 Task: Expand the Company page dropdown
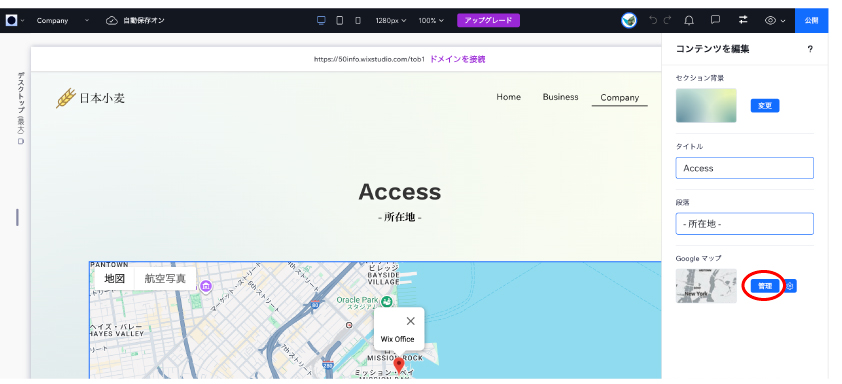[87, 20]
